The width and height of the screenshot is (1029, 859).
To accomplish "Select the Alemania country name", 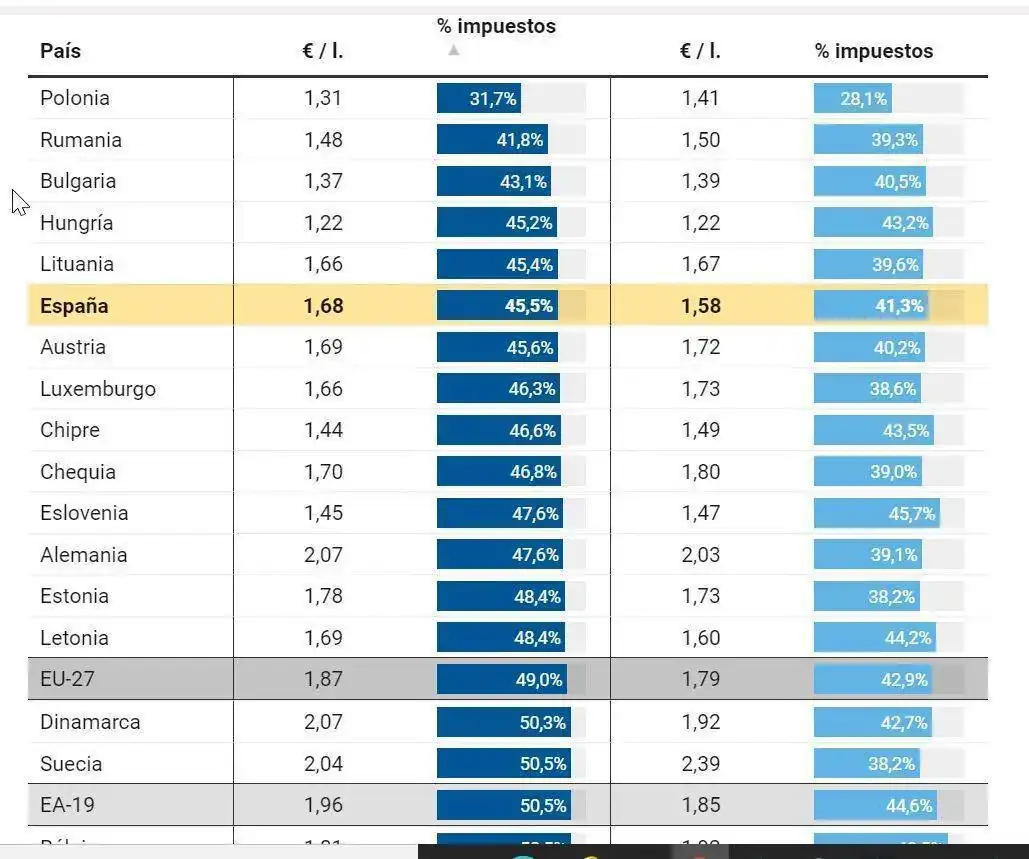I will tap(83, 555).
